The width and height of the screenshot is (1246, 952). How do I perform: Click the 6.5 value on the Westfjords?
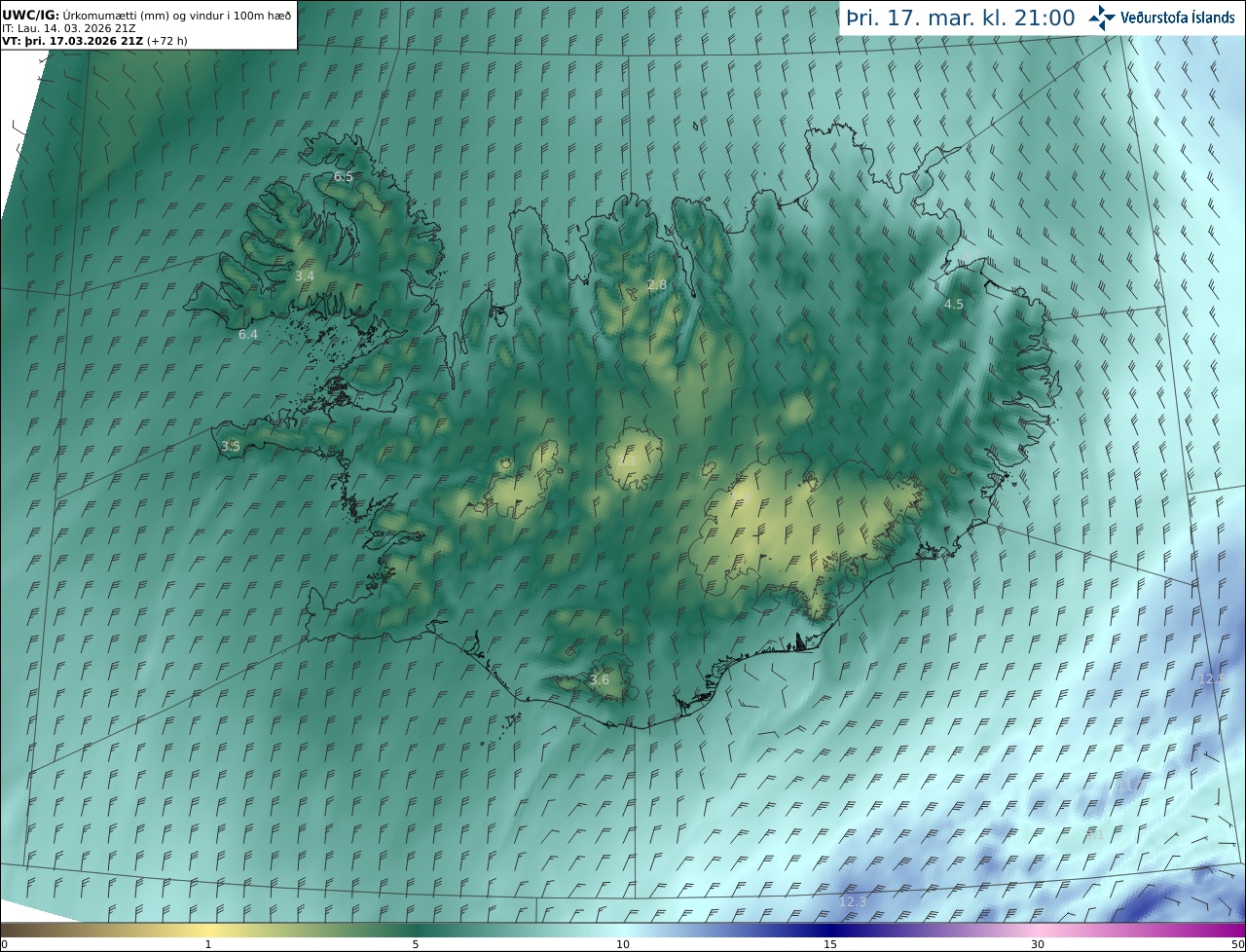[x=344, y=177]
